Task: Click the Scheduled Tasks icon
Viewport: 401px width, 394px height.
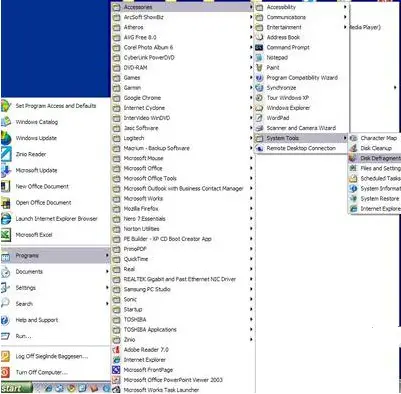Action: (x=353, y=178)
